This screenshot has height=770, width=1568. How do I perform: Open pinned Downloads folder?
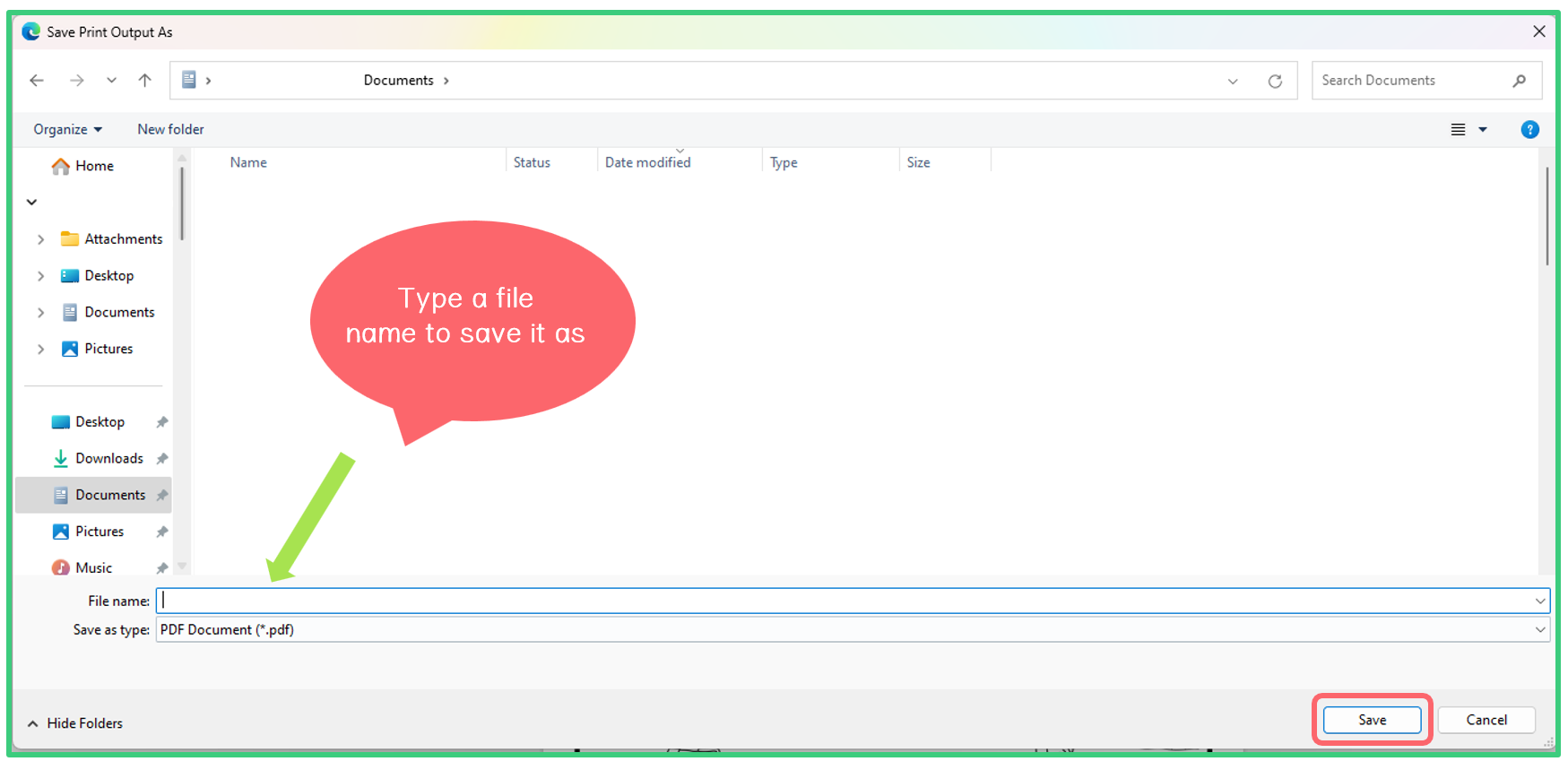point(108,459)
